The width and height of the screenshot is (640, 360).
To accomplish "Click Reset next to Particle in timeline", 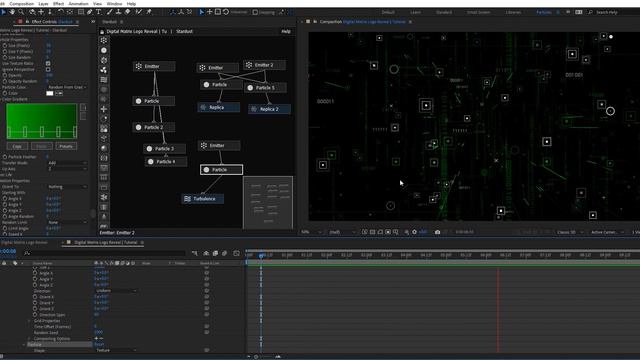I will pyautogui.click(x=99, y=344).
